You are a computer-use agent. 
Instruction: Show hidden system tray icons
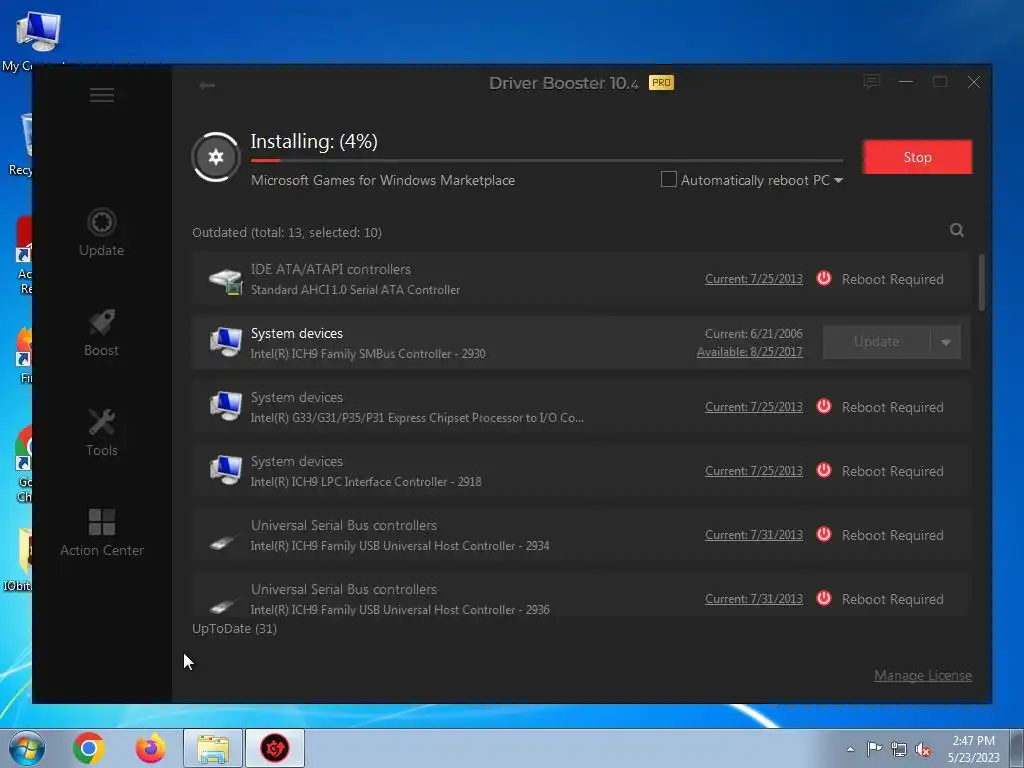[850, 749]
